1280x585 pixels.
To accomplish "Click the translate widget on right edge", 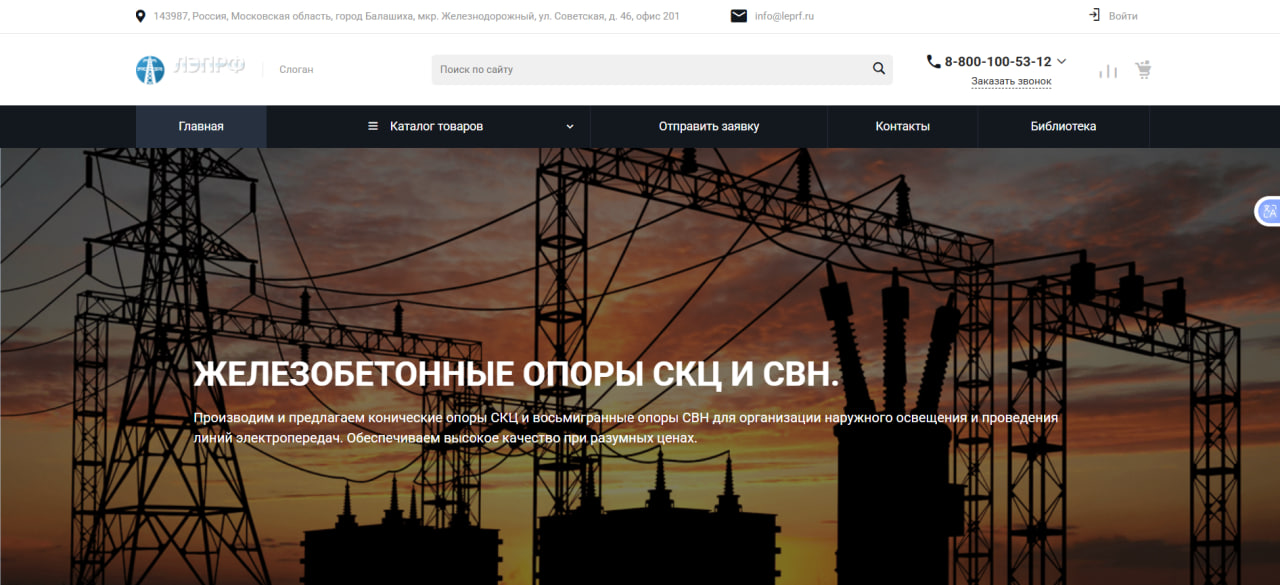I will [x=1268, y=211].
